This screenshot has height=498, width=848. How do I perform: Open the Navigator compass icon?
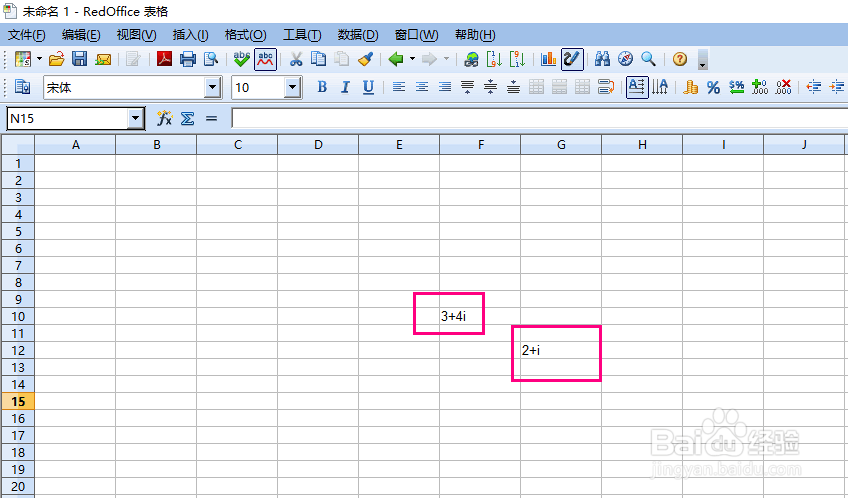pos(626,59)
